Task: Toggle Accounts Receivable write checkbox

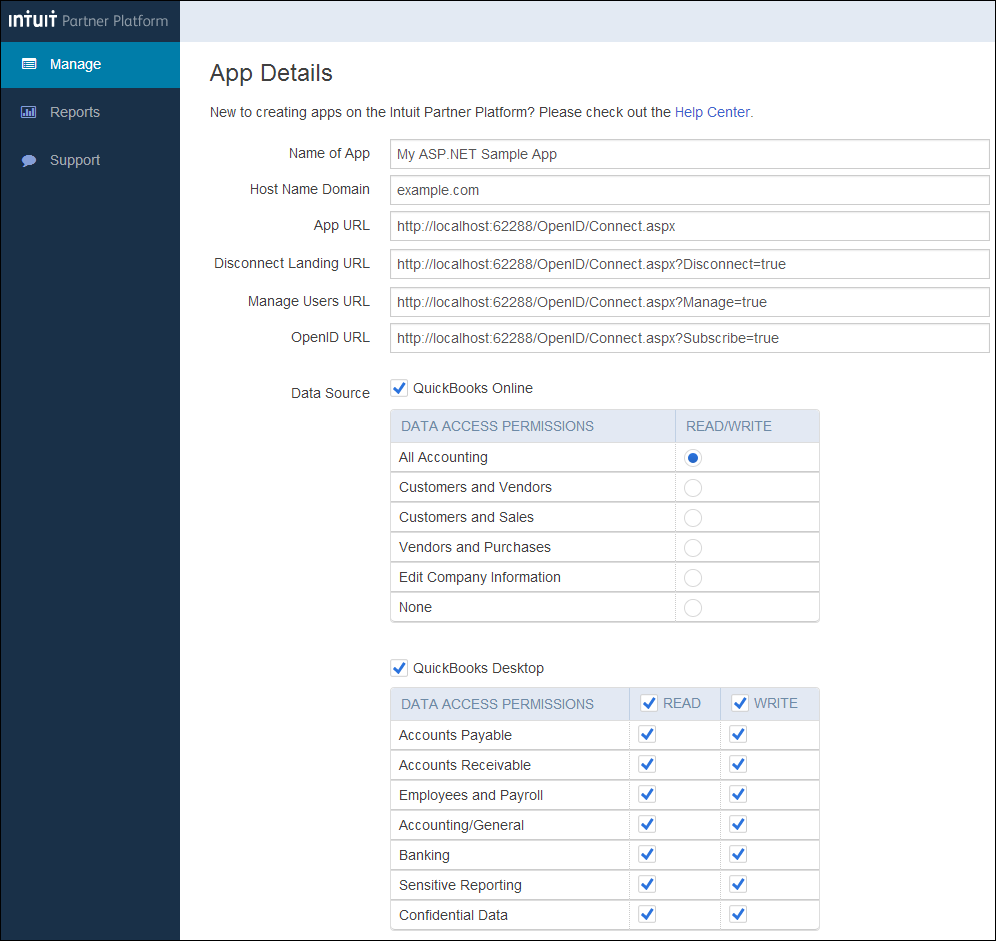Action: click(x=737, y=765)
